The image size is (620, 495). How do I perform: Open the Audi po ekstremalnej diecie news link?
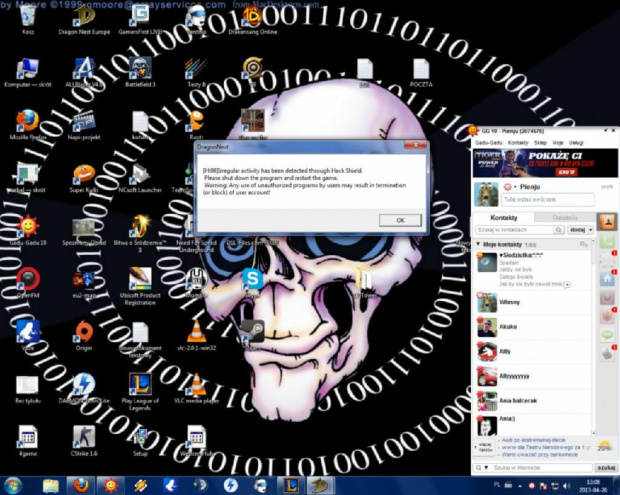(x=533, y=440)
